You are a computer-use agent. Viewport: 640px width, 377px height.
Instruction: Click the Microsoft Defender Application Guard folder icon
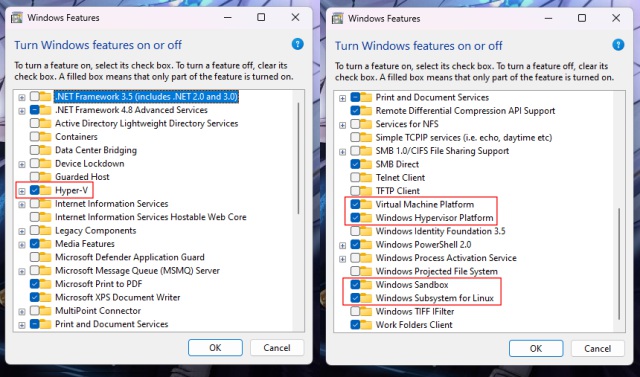[45, 257]
